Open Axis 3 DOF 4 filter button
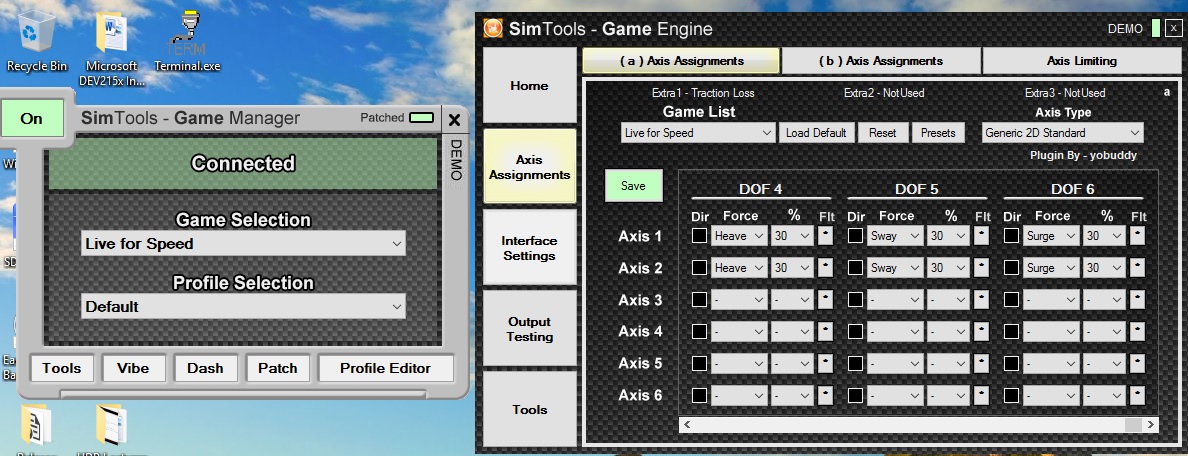Screen dimensions: 1188x456 (x=826, y=300)
